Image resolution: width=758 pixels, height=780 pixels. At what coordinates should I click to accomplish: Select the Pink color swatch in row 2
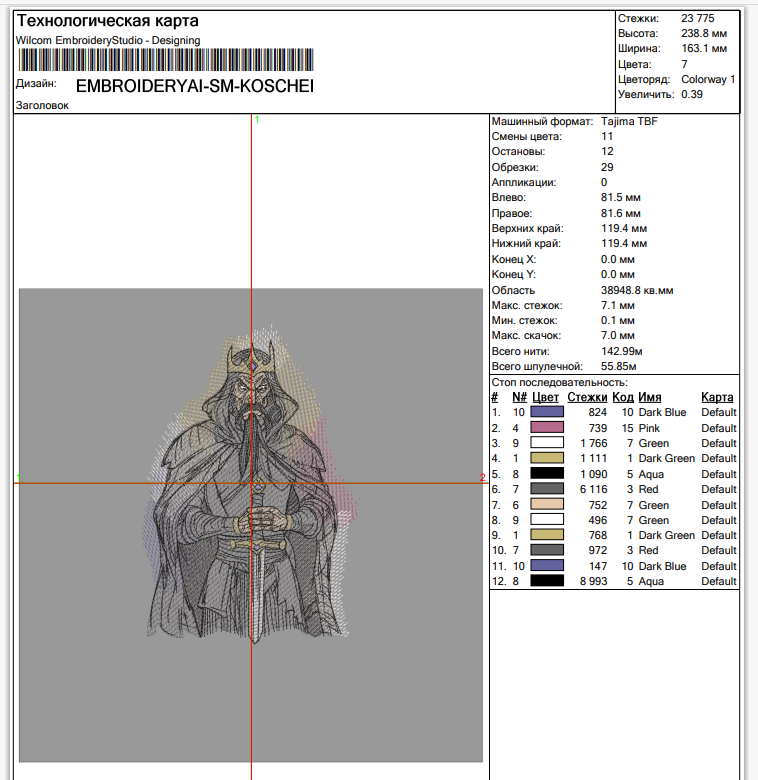[547, 428]
